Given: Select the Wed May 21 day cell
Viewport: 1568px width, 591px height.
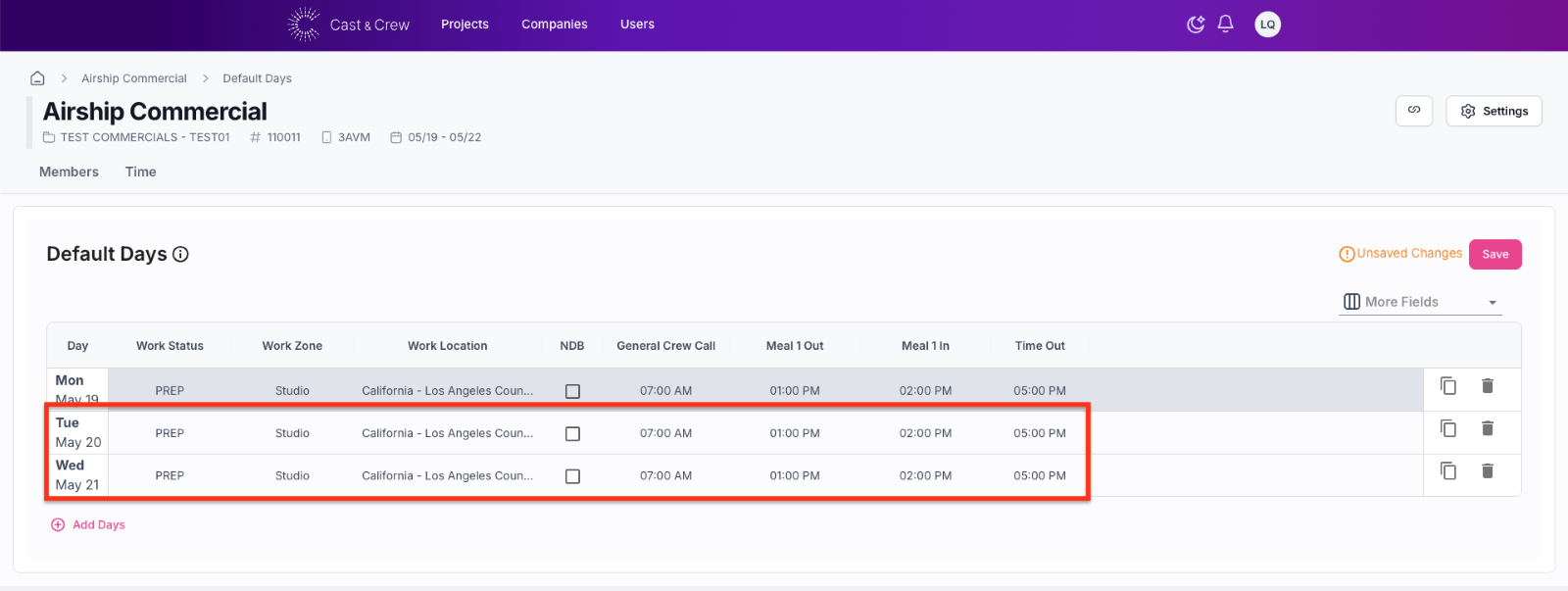Looking at the screenshot, I should [77, 475].
